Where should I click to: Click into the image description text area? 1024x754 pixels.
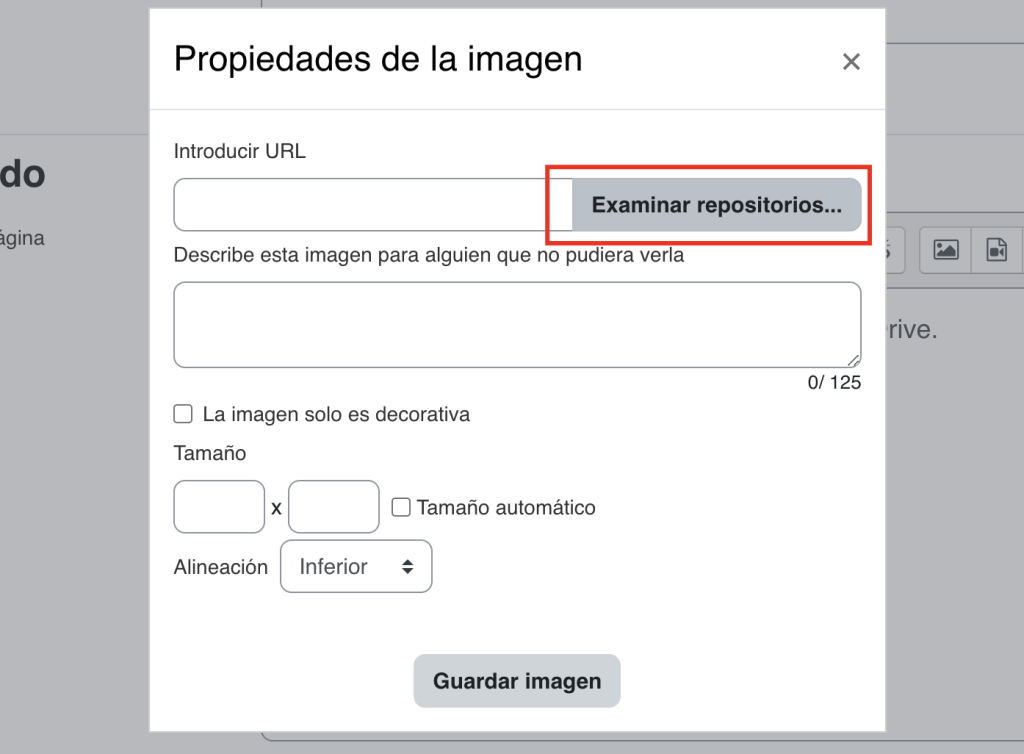coord(517,325)
